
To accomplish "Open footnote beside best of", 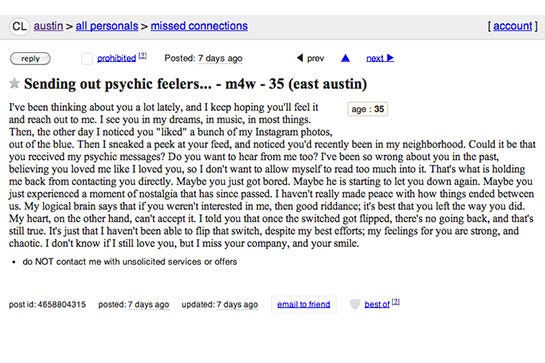I will click(x=396, y=302).
